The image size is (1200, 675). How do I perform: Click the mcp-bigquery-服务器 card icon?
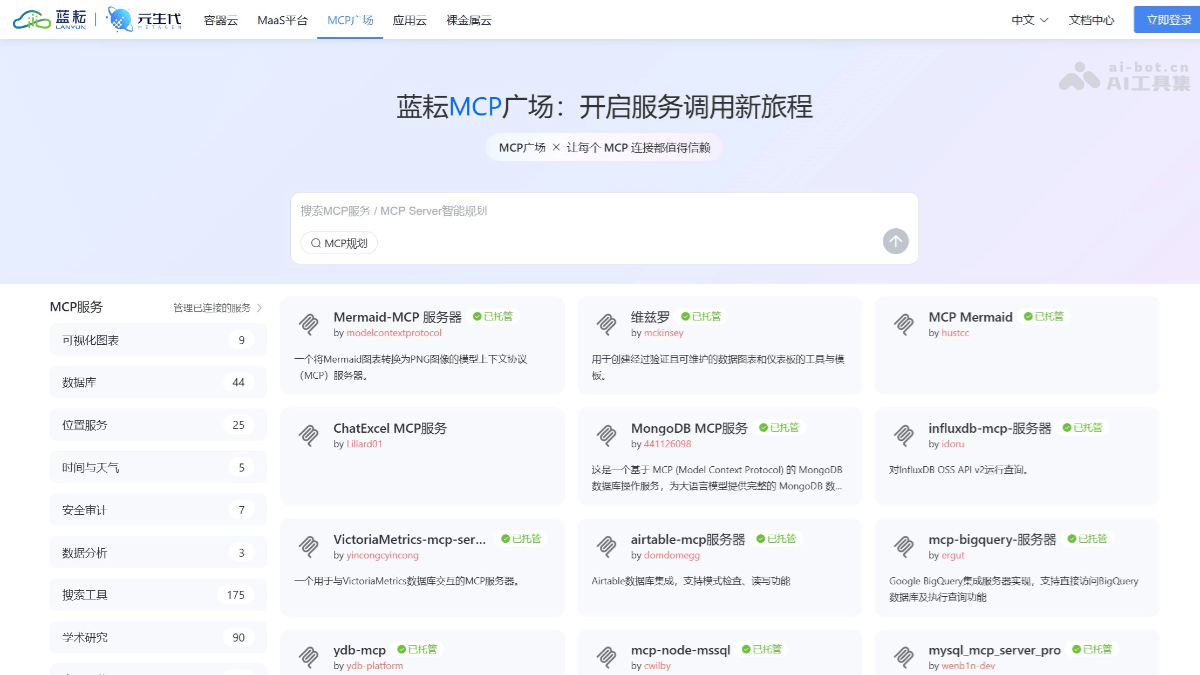[904, 546]
